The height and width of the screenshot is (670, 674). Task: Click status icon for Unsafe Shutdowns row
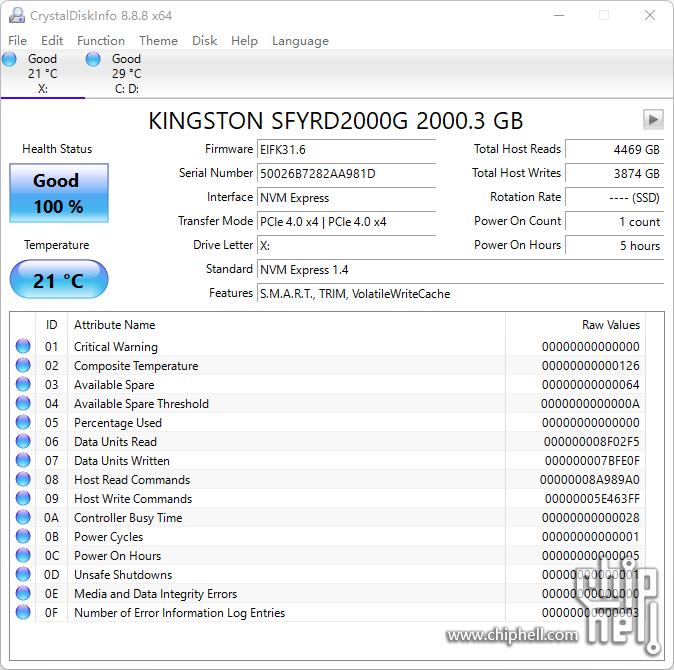click(23, 575)
